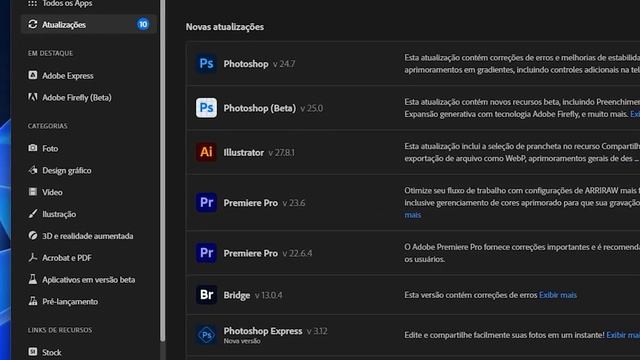Viewport: 640px width, 360px height.
Task: Open 3D e realidade aumentada category
Action: 88,236
